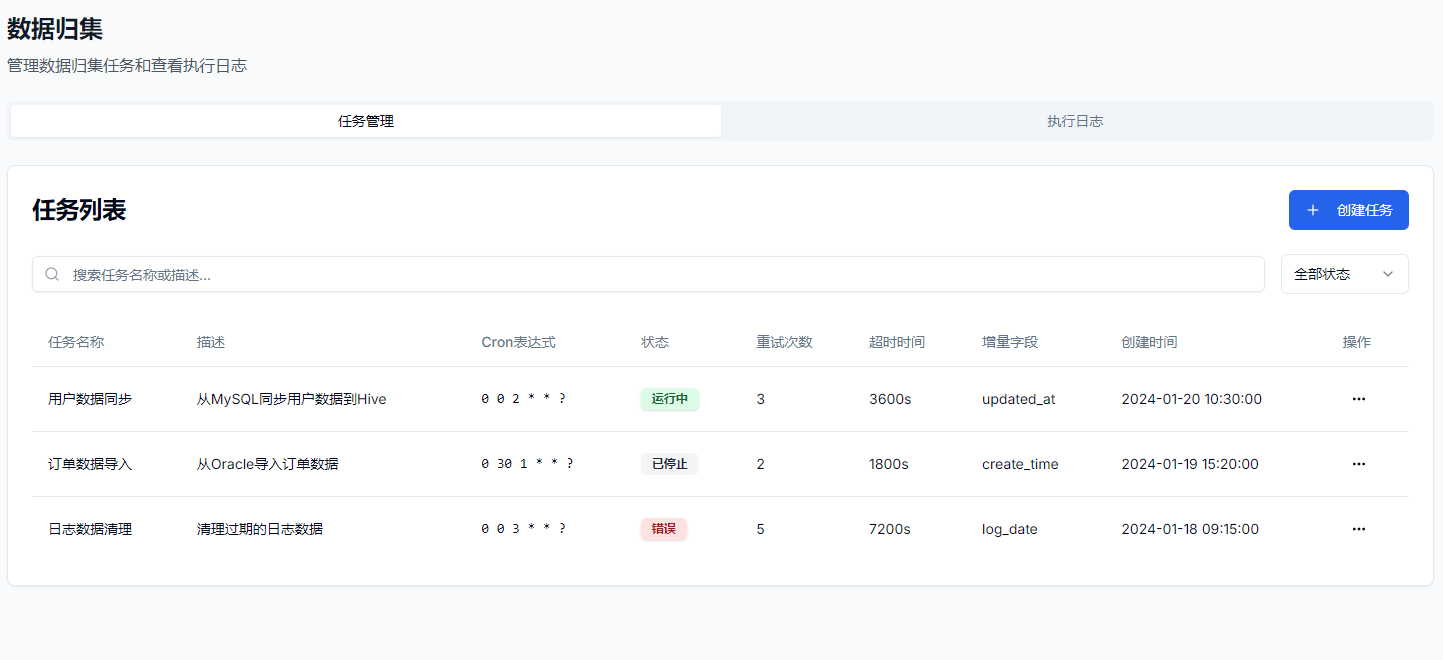Viewport: 1443px width, 660px height.
Task: Click the plus icon in 创建任务
Action: coord(1313,210)
